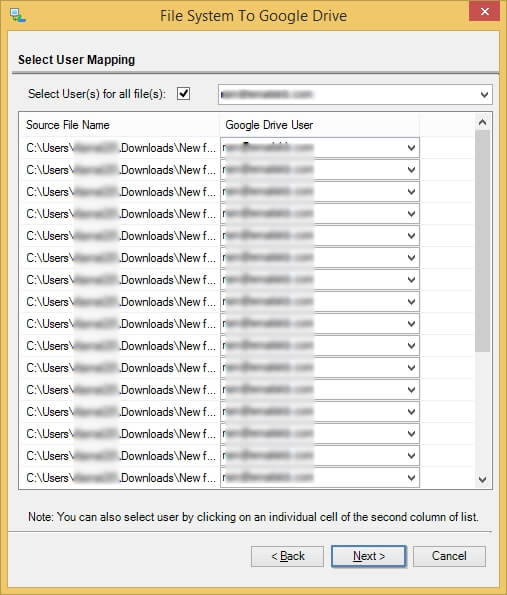The image size is (507, 595).
Task: Select the last visible source file path in the list
Action: pyautogui.click(x=121, y=478)
